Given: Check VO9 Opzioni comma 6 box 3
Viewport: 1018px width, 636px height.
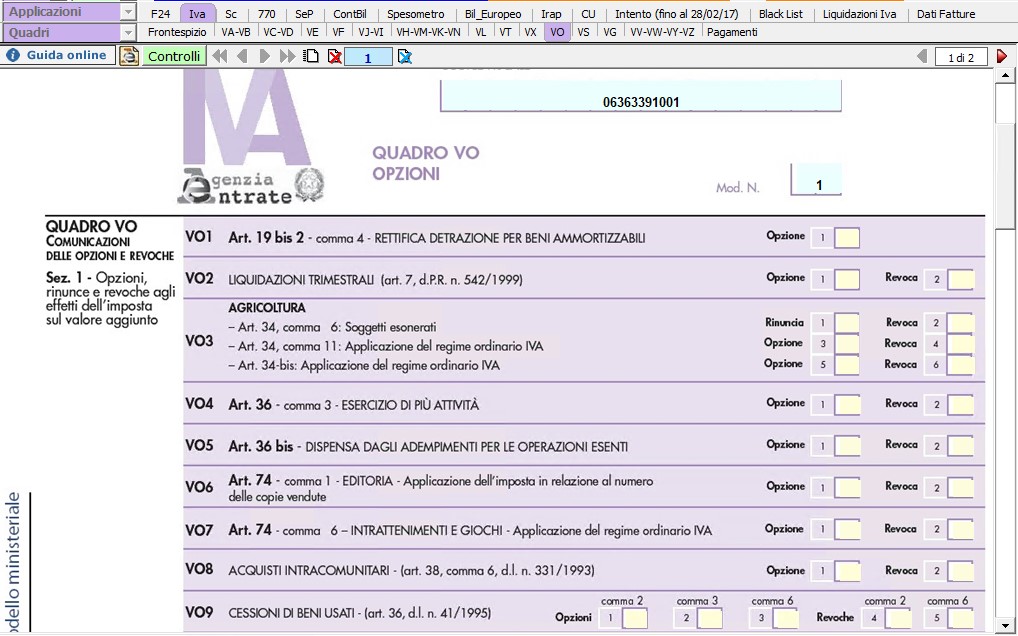Looking at the screenshot, I should pos(786,618).
